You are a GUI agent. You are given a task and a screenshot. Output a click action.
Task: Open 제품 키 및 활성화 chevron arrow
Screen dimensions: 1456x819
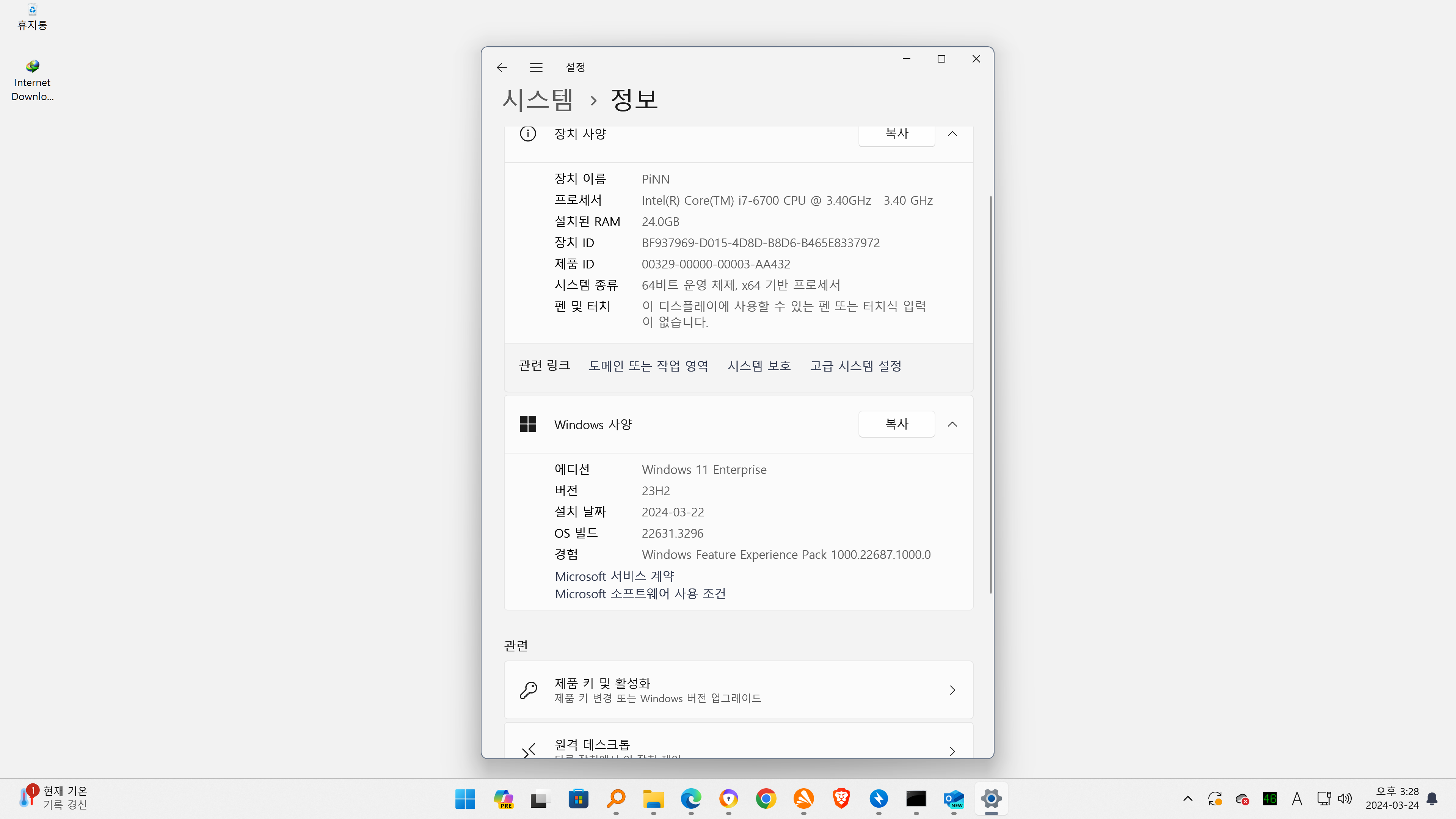952,690
